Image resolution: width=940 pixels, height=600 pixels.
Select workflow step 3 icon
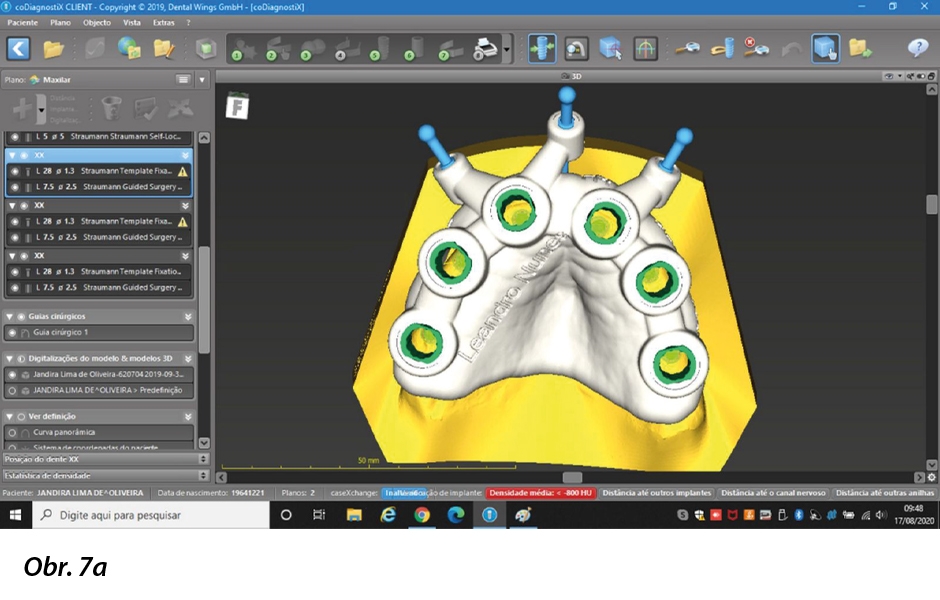click(x=312, y=49)
